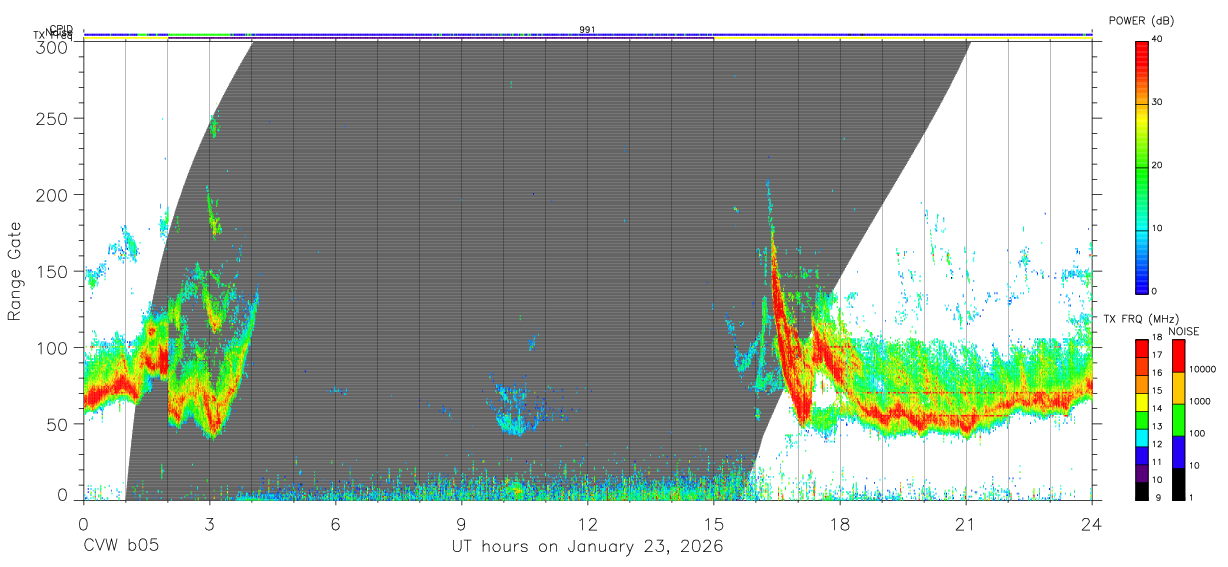1228x567 pixels.
Task: Click the 10000 label on NOISE scale
Action: 1202,369
